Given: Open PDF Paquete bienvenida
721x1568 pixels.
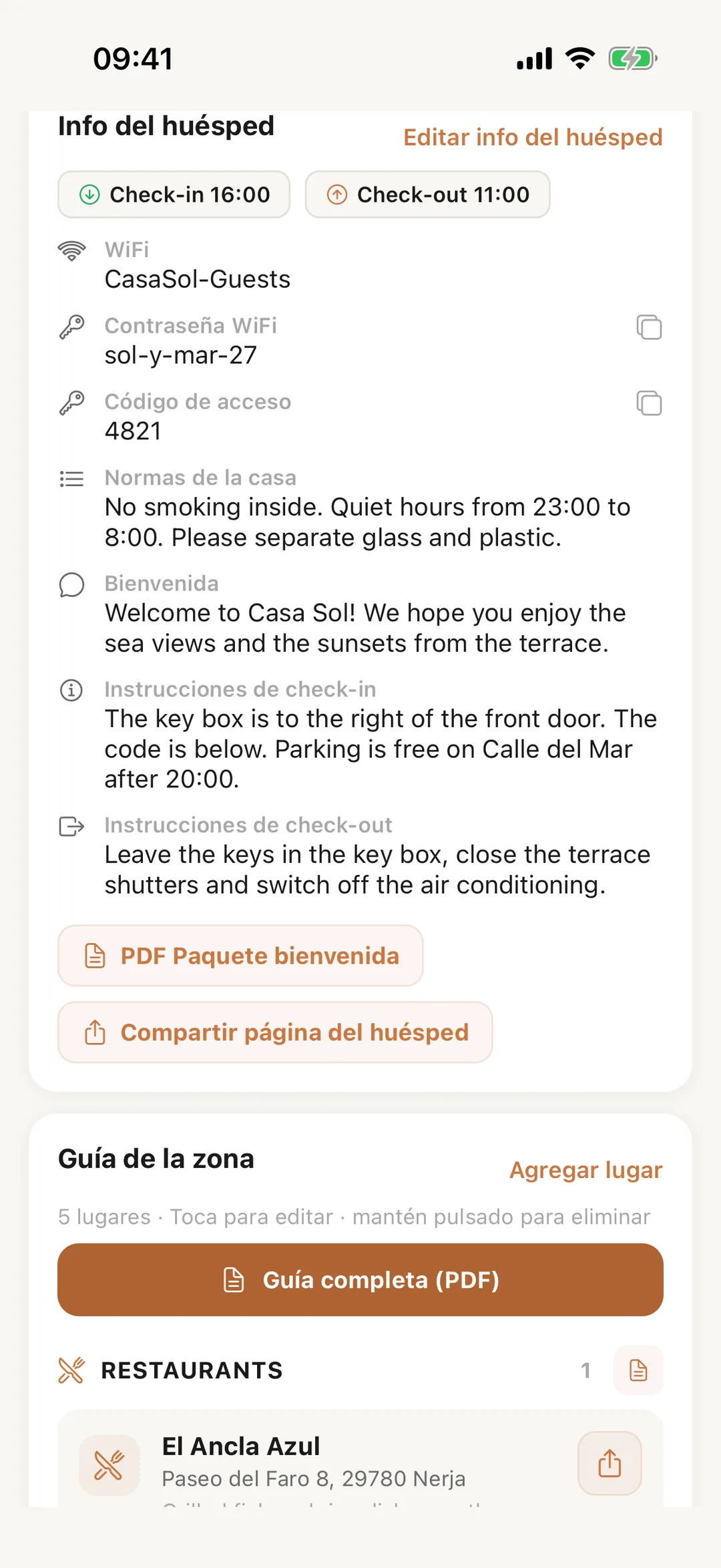Looking at the screenshot, I should point(240,956).
